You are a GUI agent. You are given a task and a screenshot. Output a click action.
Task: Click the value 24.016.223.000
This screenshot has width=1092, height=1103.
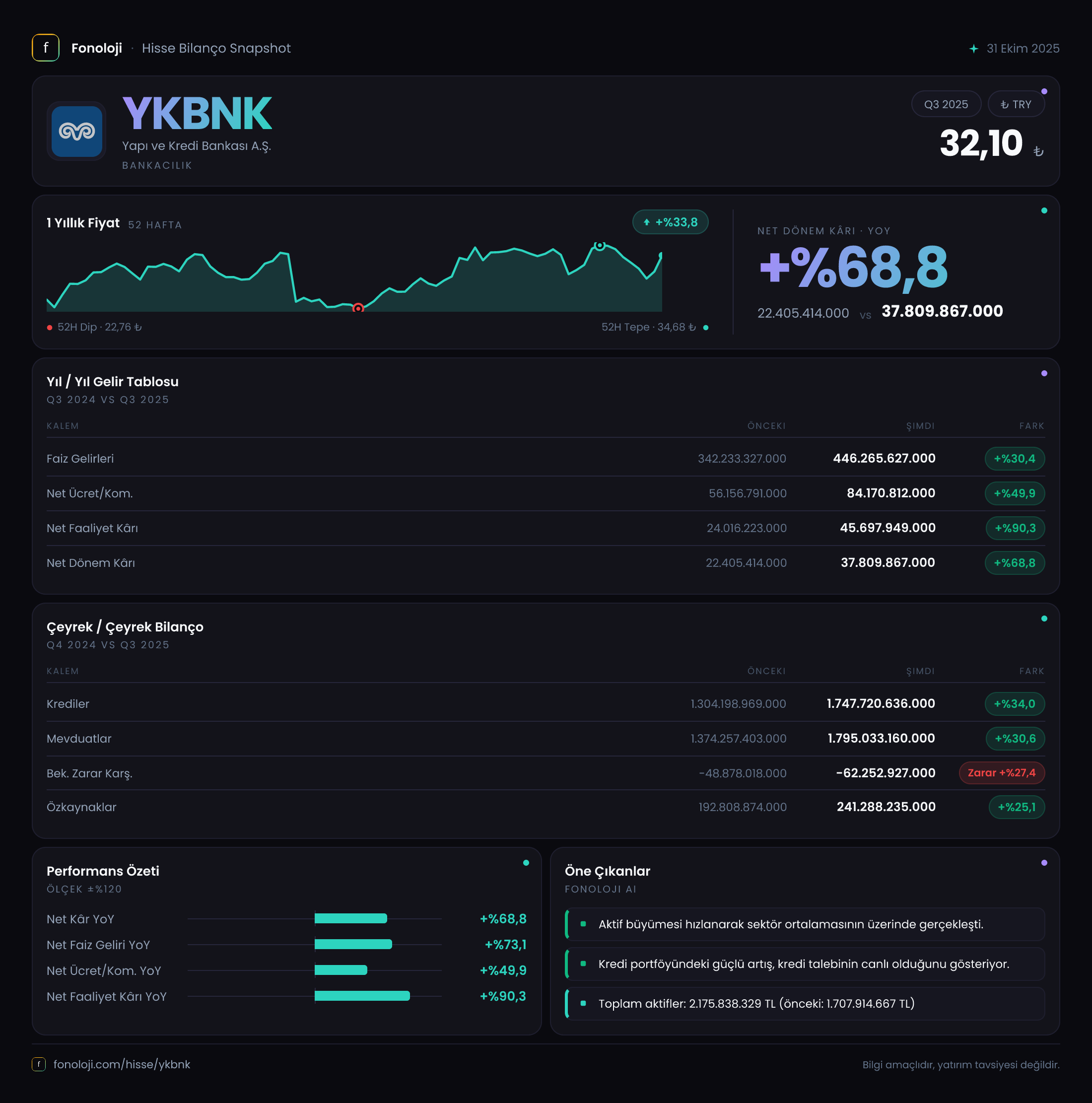[747, 528]
